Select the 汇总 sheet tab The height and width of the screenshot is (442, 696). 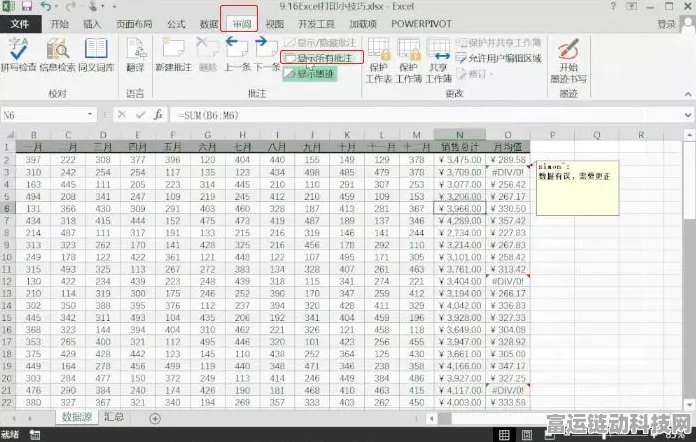114,417
